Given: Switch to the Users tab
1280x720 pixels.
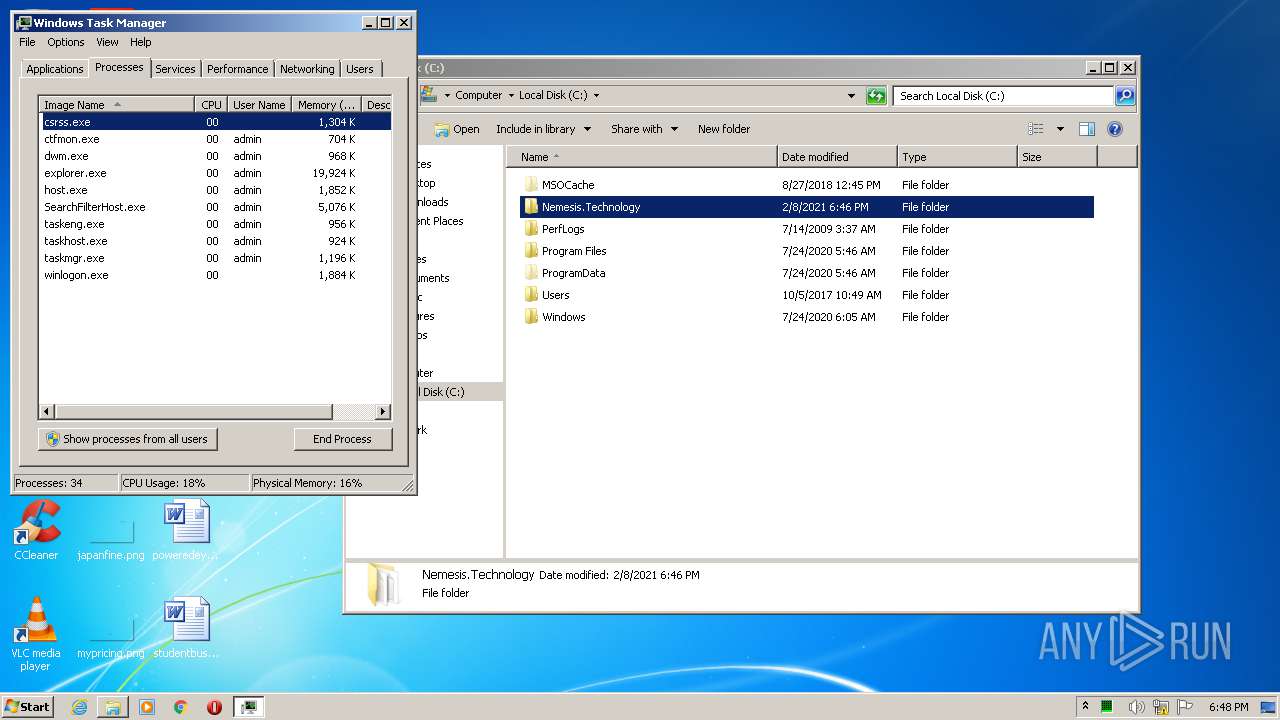Looking at the screenshot, I should point(360,69).
